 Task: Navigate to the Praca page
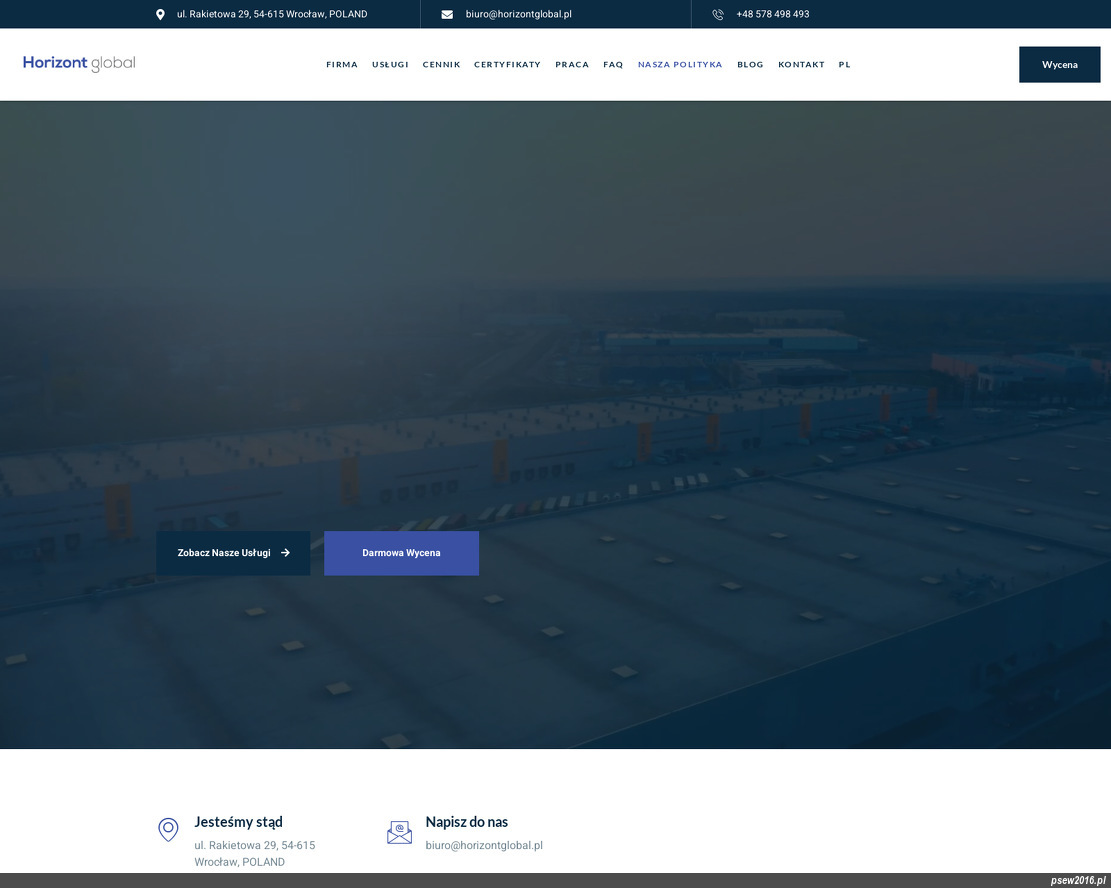click(x=572, y=64)
